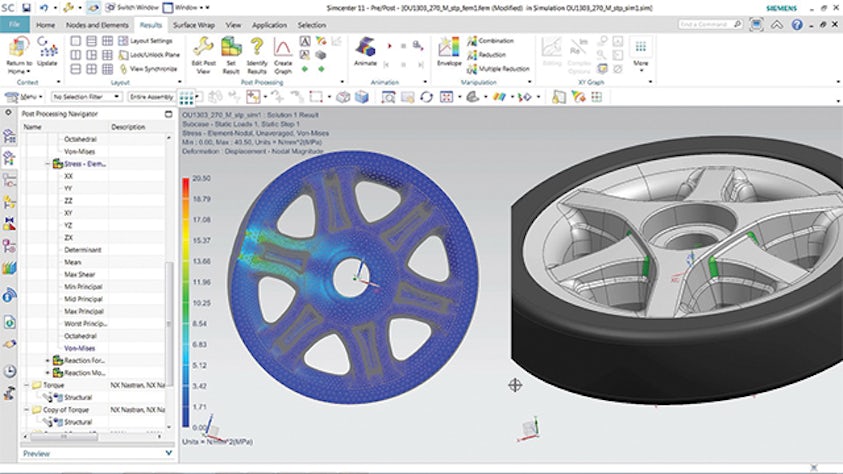
Task: Toggle full screen mode icon
Action: tap(756, 25)
